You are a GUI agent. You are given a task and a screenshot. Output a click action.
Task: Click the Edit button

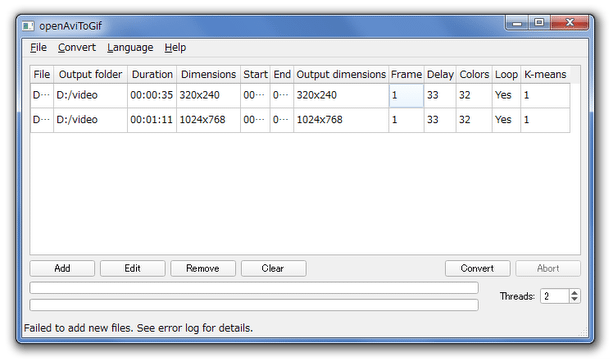pos(133,269)
